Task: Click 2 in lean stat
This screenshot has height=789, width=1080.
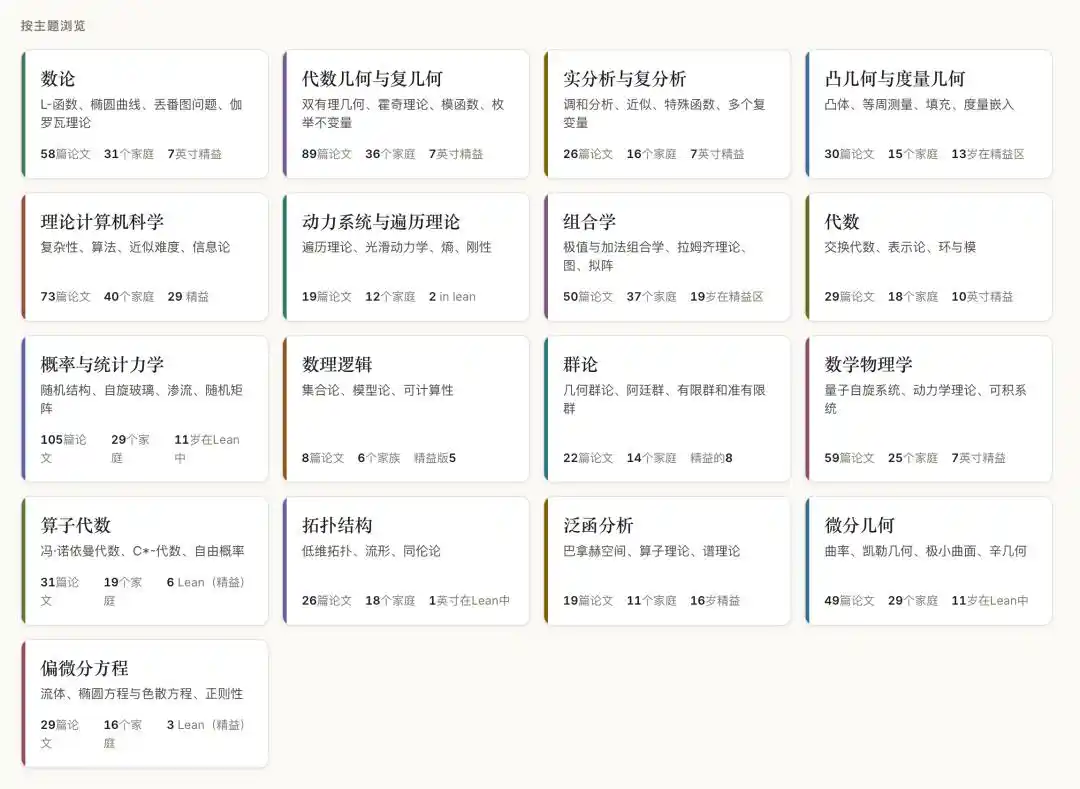Action: (452, 296)
